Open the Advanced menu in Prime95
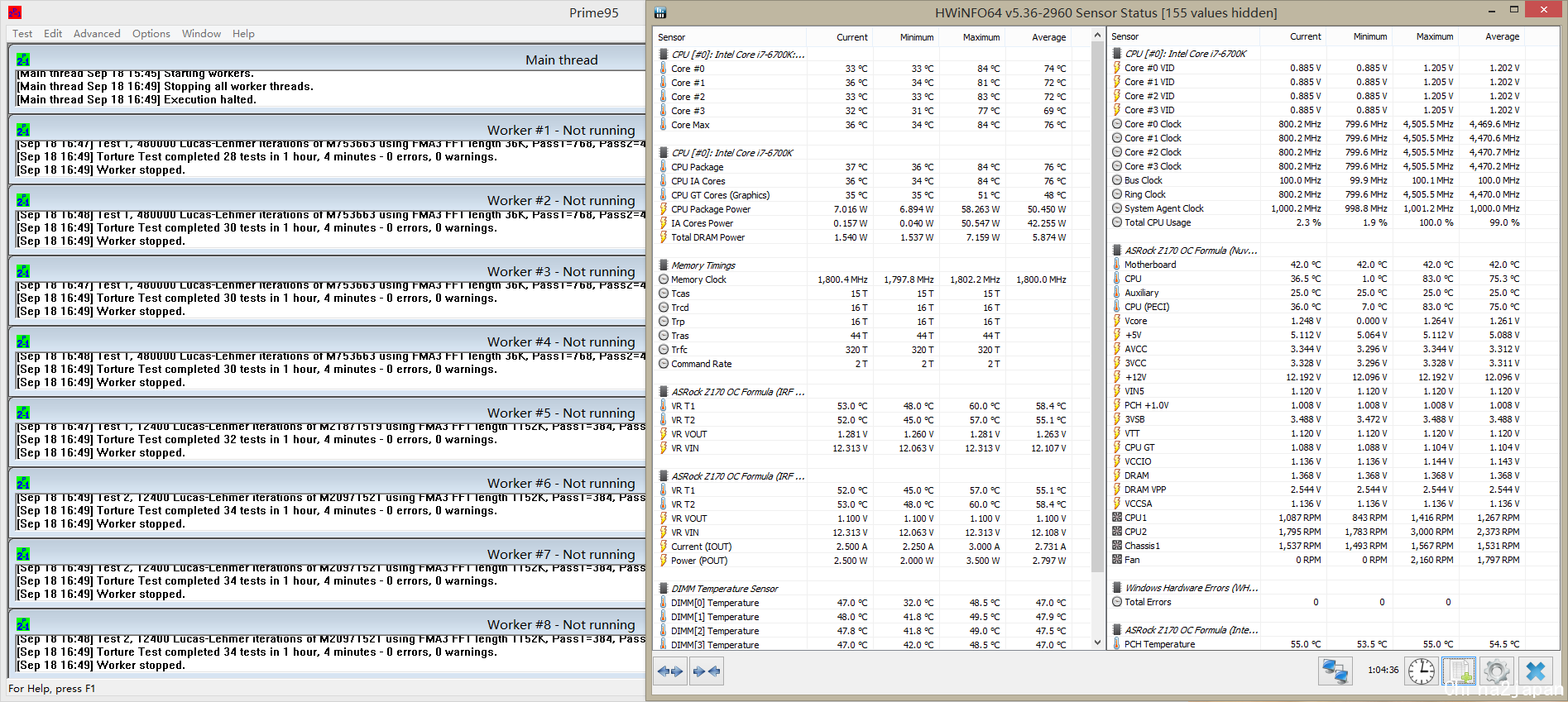The height and width of the screenshot is (702, 1568). click(97, 34)
